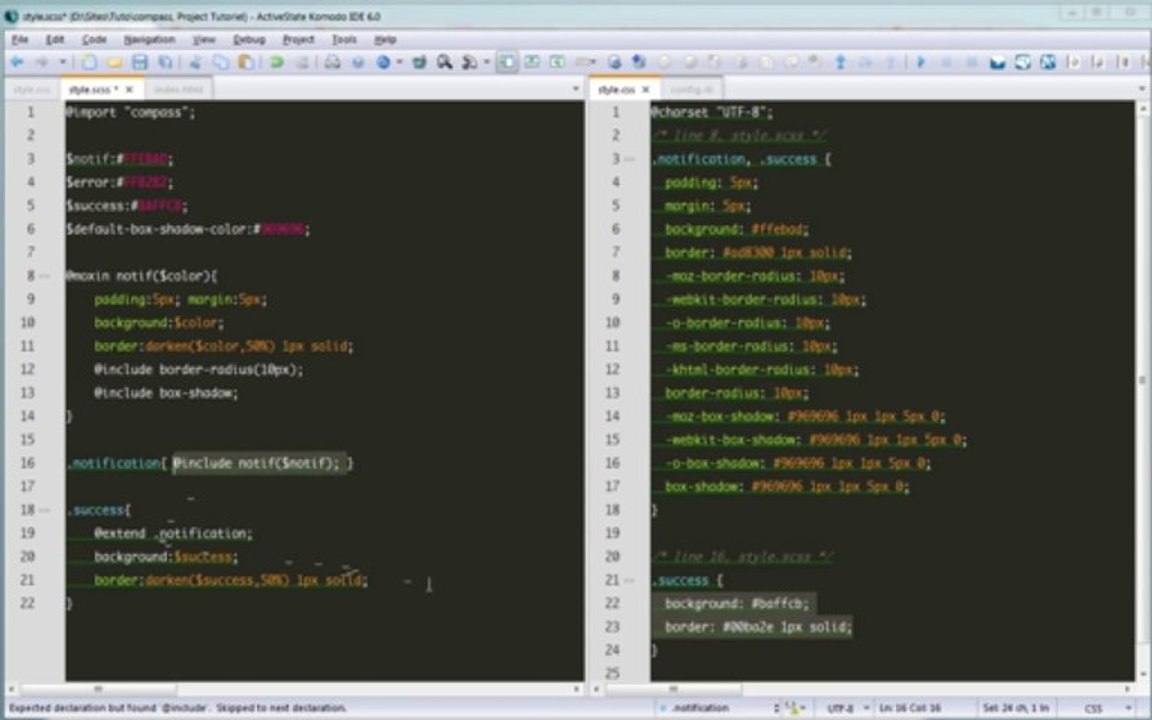Screen dimensions: 1152x720
Task: Click the @charset "UTF-8" line
Action: click(x=712, y=112)
